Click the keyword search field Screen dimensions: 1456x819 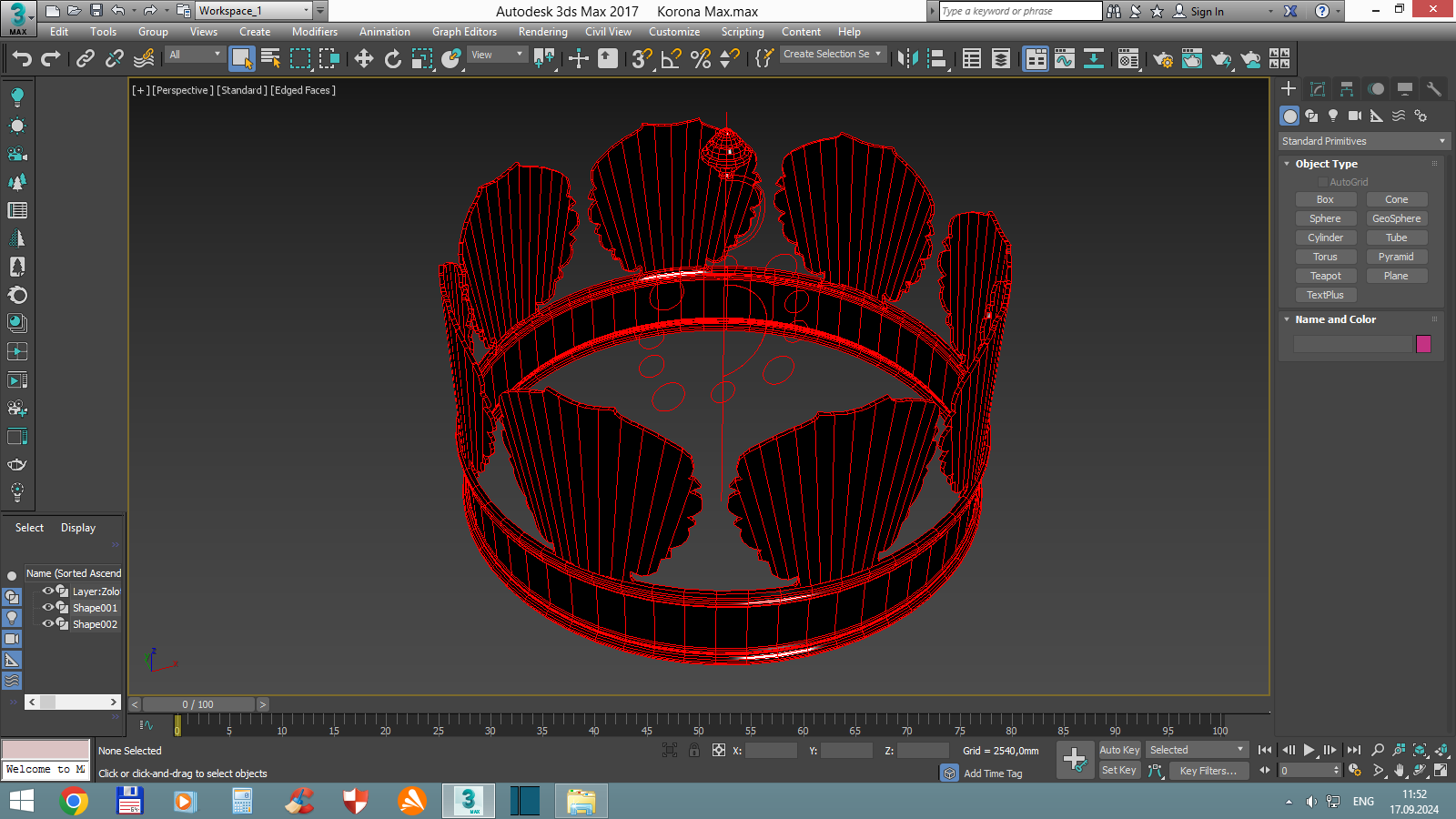(1019, 11)
